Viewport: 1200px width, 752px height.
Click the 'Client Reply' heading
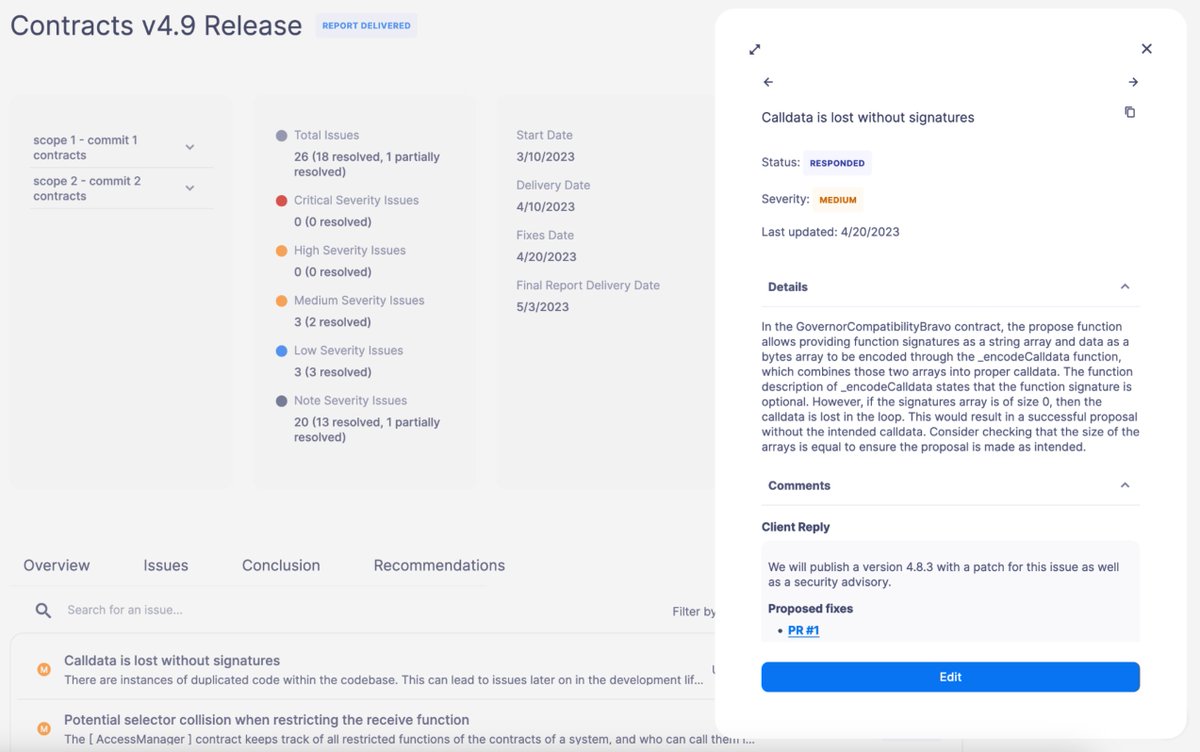tap(796, 527)
